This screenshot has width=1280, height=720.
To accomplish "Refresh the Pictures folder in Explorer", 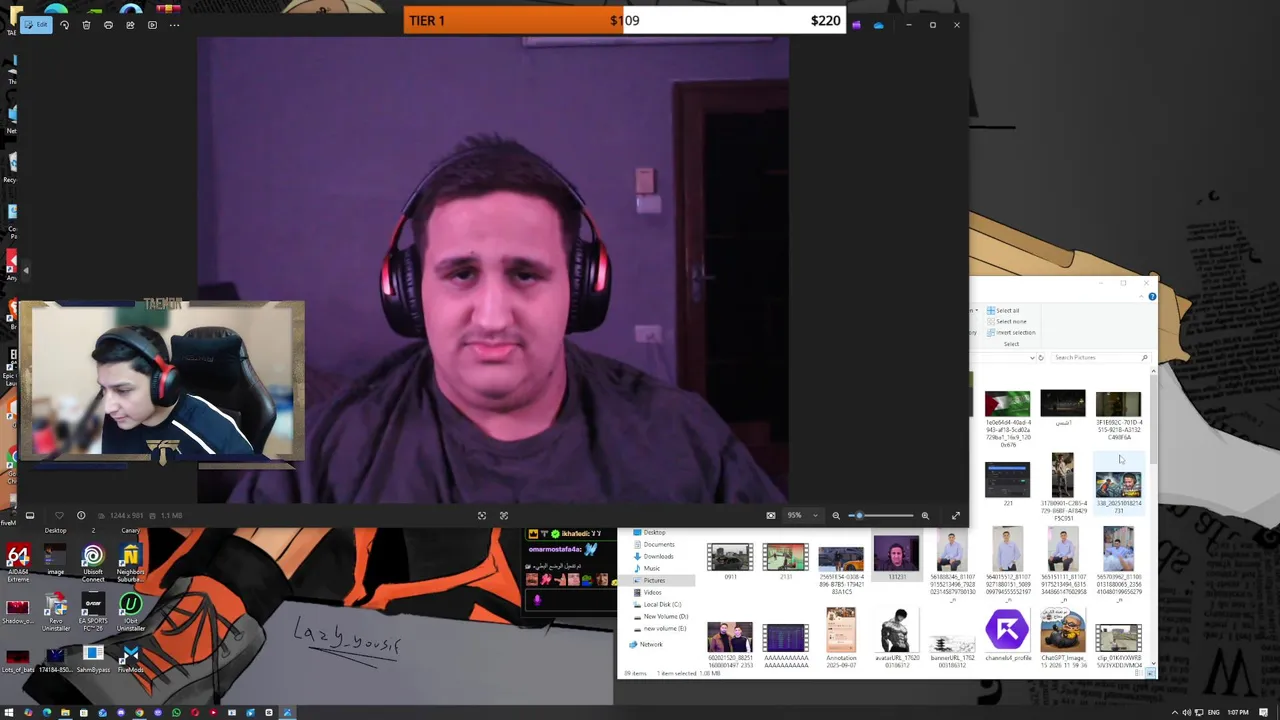I will tap(1040, 357).
